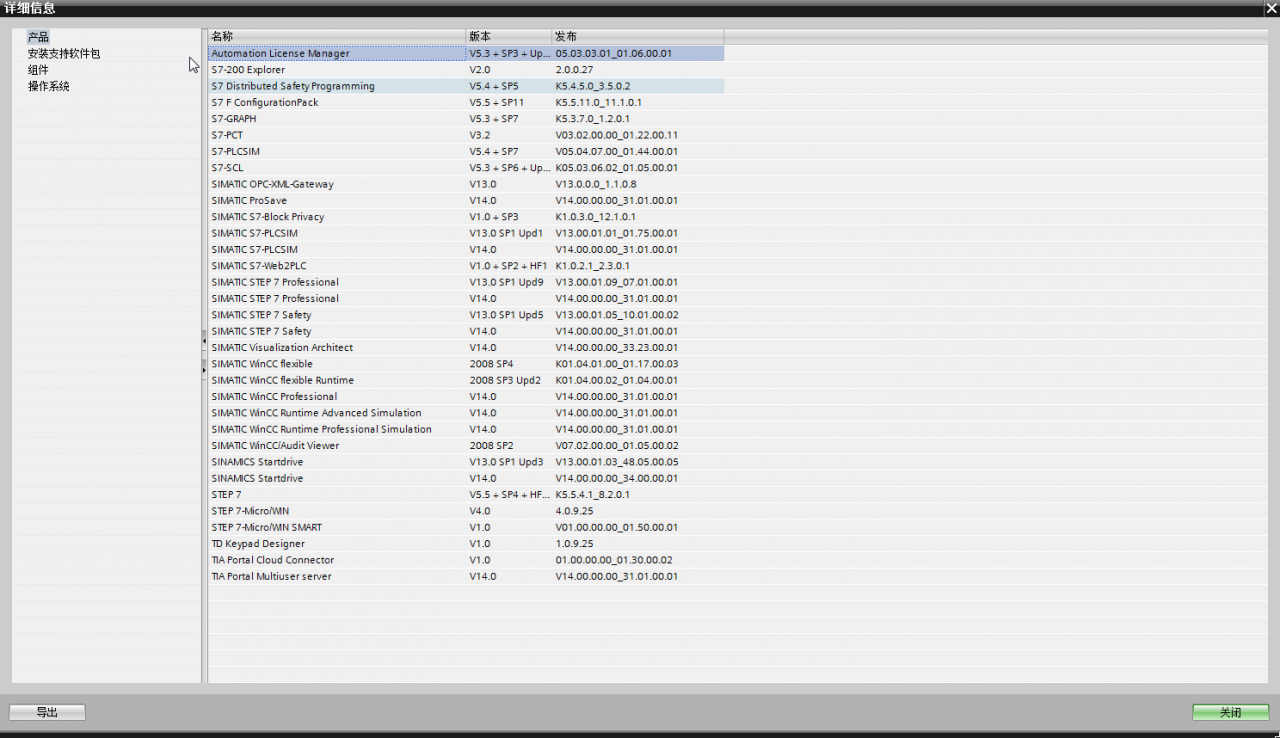1280x738 pixels.
Task: Select SIMATIC WinCC Professional row
Action: (x=466, y=396)
